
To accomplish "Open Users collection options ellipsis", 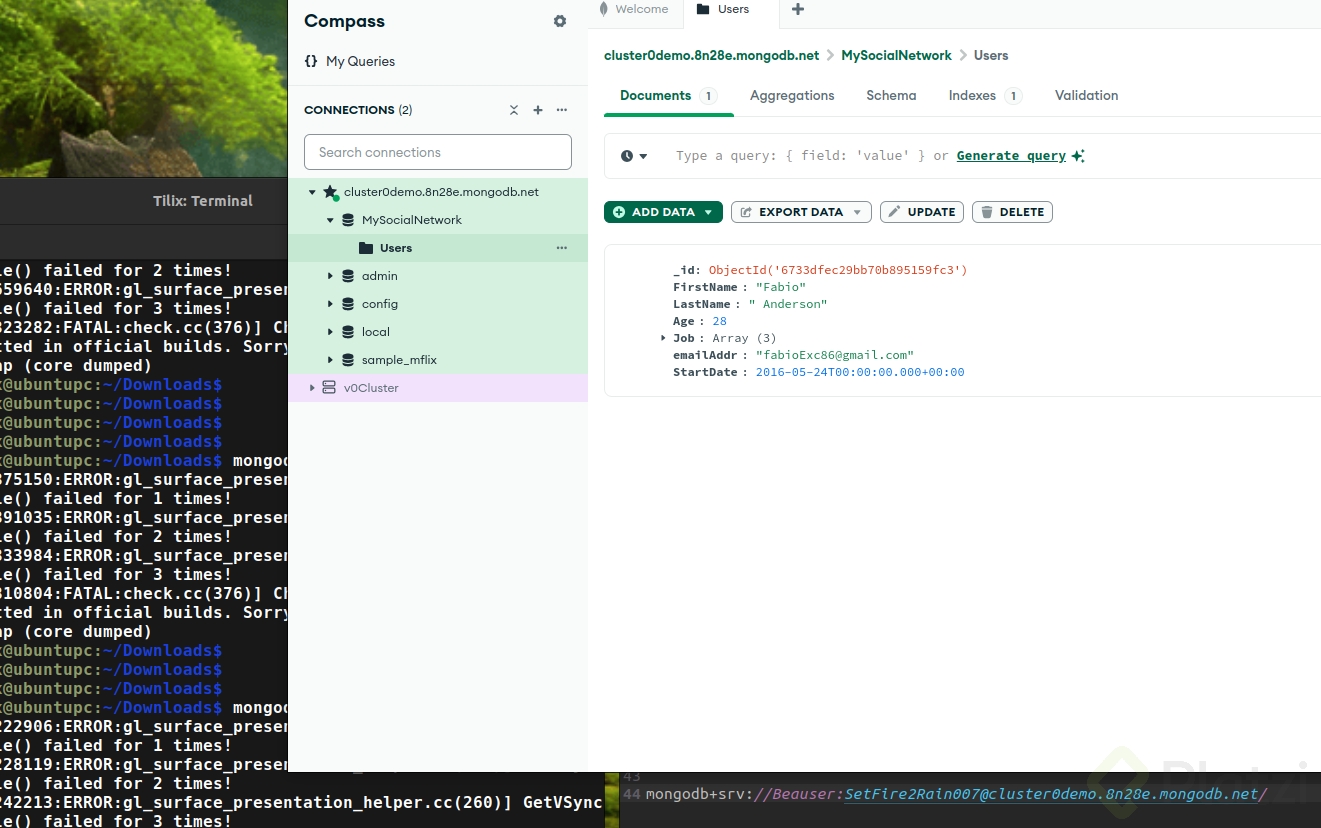I will (562, 248).
